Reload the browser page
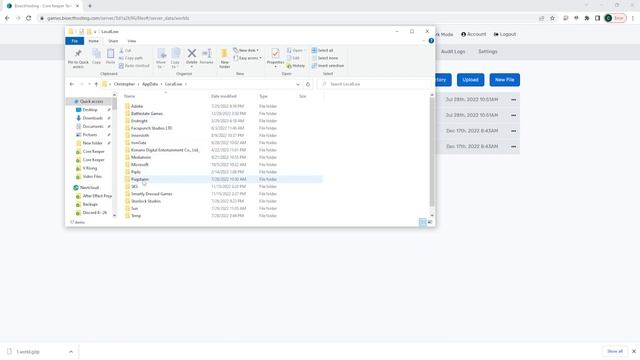 pos(29,18)
